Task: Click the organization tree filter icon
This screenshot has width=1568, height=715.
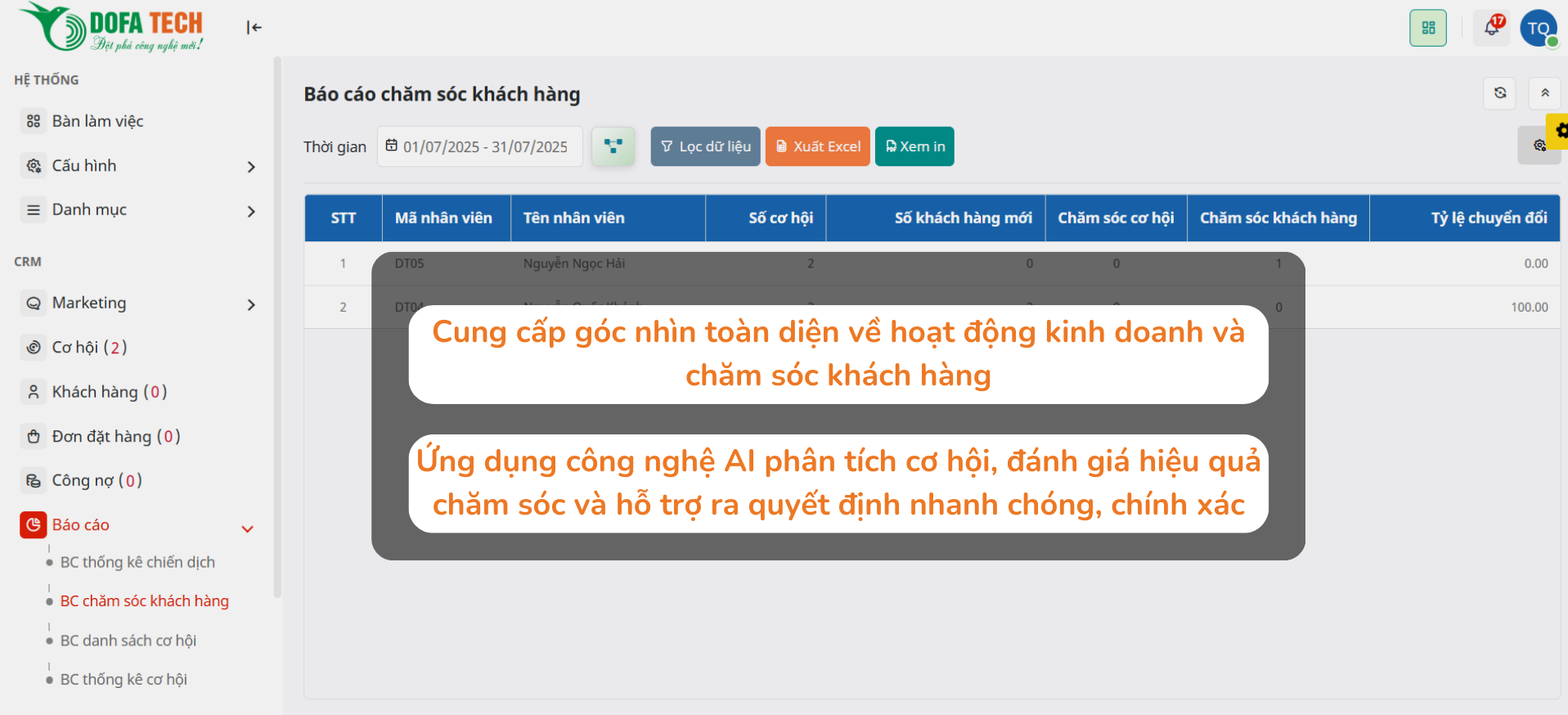Action: [613, 146]
